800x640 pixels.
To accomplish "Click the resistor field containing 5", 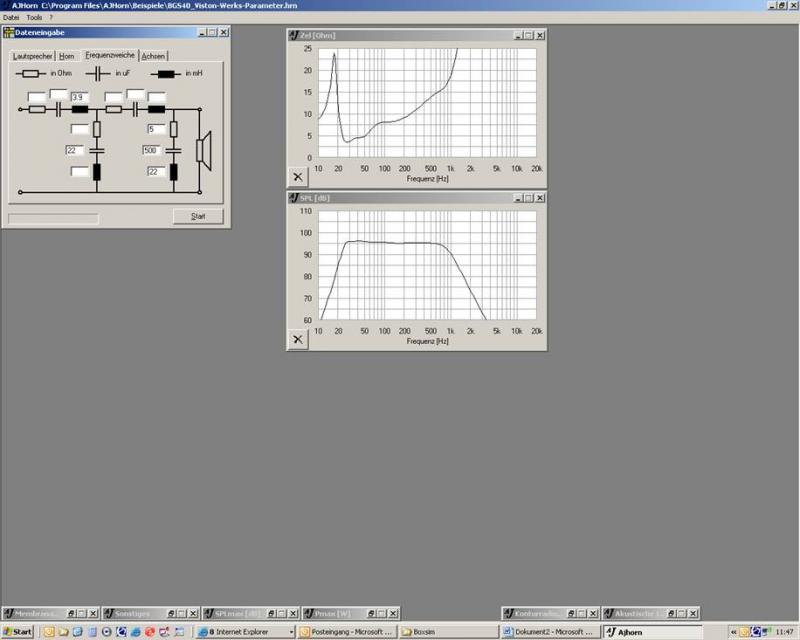I will click(154, 129).
